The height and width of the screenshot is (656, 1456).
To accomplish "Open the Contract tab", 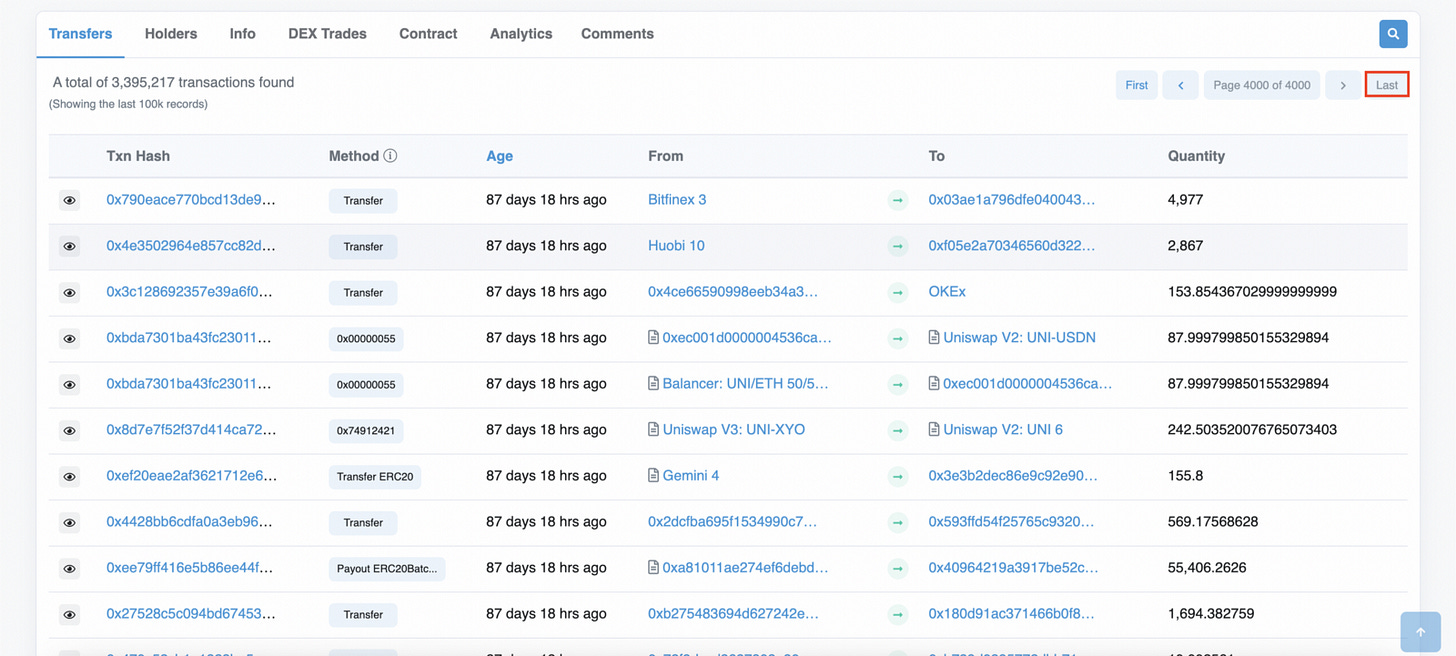I will click(428, 34).
